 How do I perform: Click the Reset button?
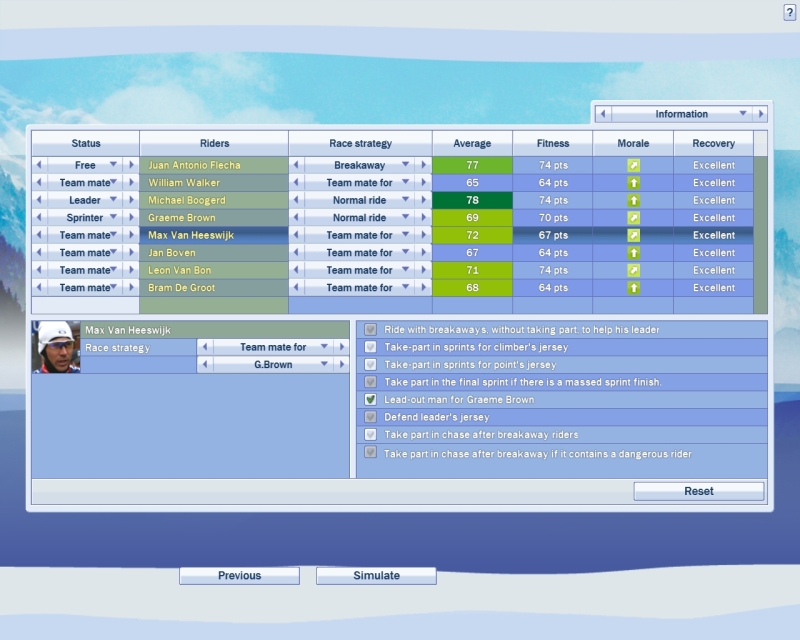(x=698, y=491)
